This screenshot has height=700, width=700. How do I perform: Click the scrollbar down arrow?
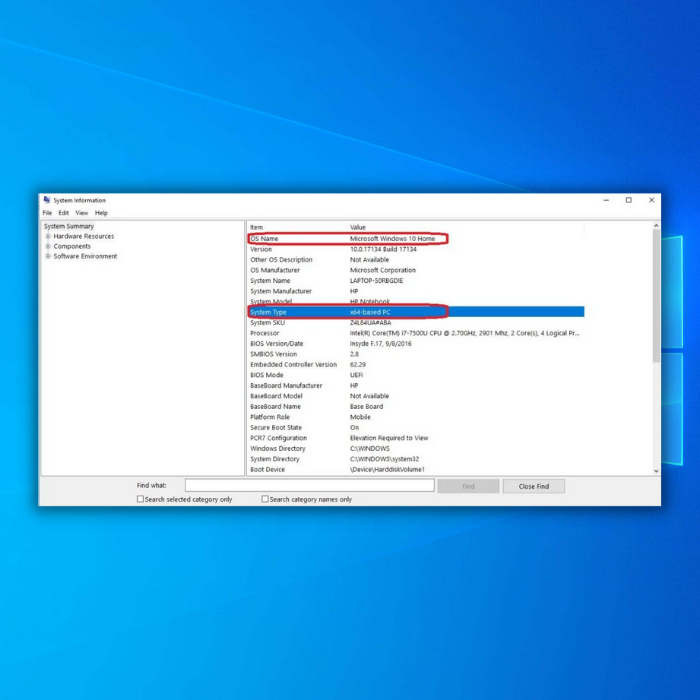(656, 471)
